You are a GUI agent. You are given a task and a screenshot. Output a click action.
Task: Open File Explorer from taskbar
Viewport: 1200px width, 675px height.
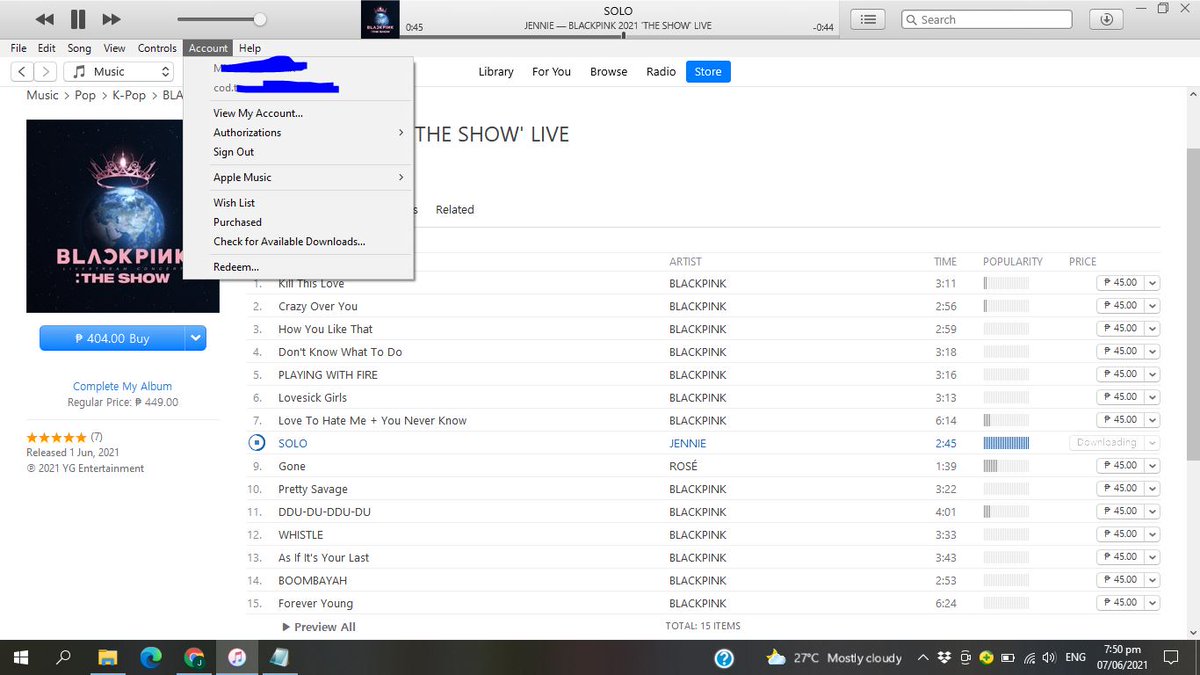(108, 657)
